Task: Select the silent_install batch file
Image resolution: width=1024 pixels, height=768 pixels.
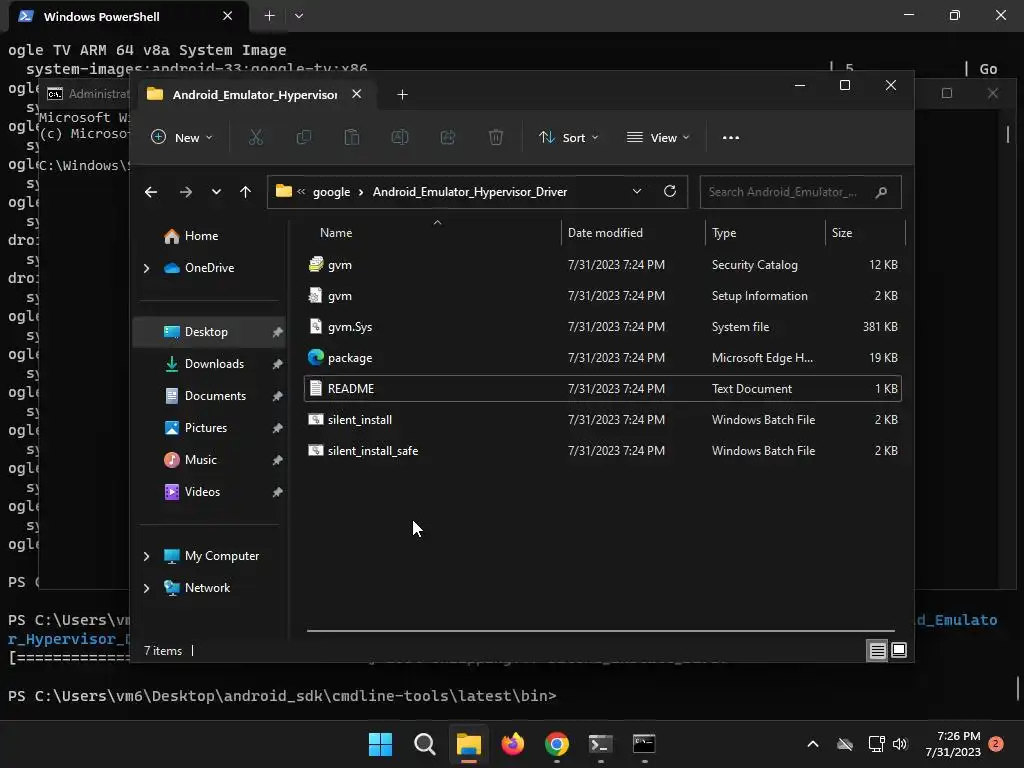Action: (x=601, y=420)
